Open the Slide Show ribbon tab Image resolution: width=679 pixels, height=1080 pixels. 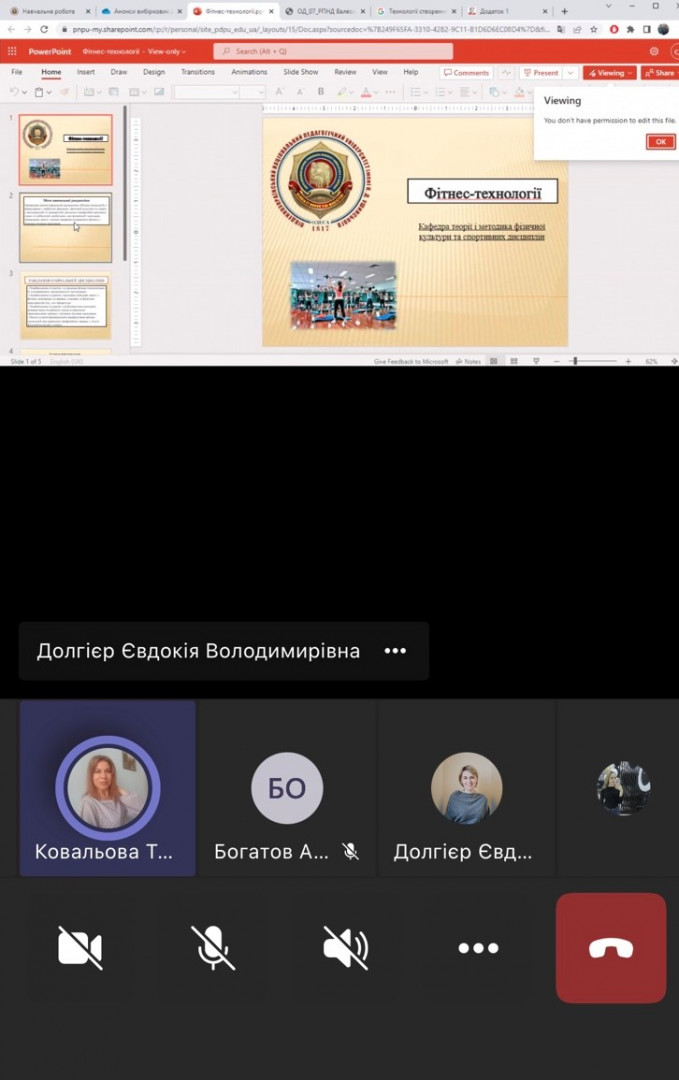click(x=301, y=72)
